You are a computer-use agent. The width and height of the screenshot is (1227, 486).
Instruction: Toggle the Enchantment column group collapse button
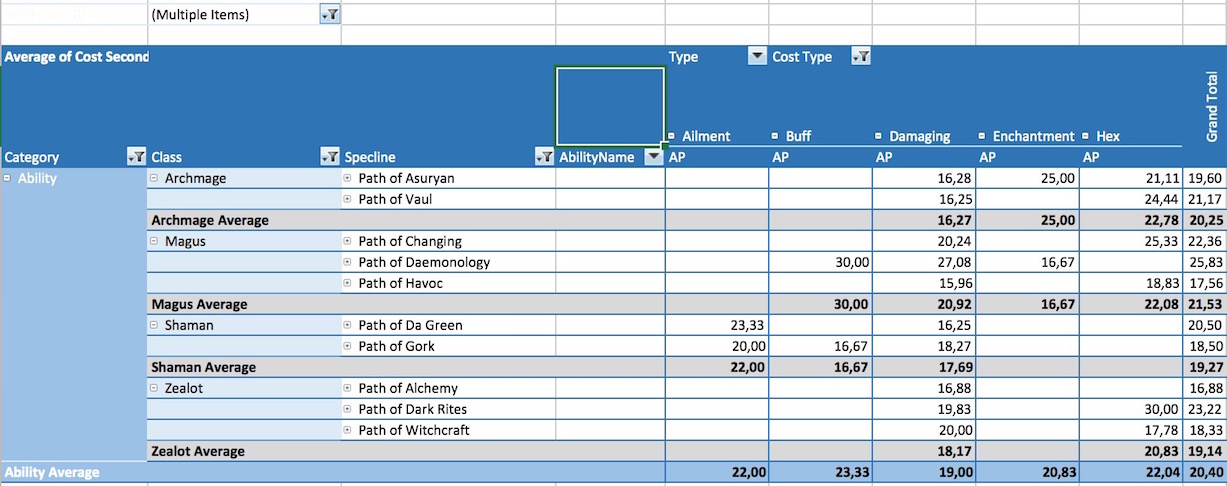pos(983,136)
